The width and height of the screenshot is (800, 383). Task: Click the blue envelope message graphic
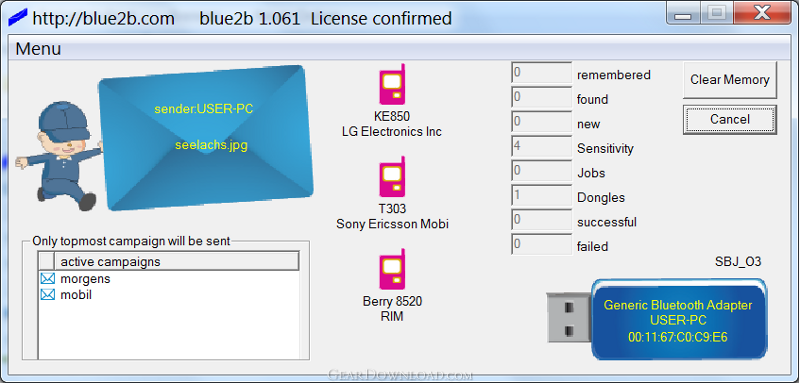click(x=206, y=138)
